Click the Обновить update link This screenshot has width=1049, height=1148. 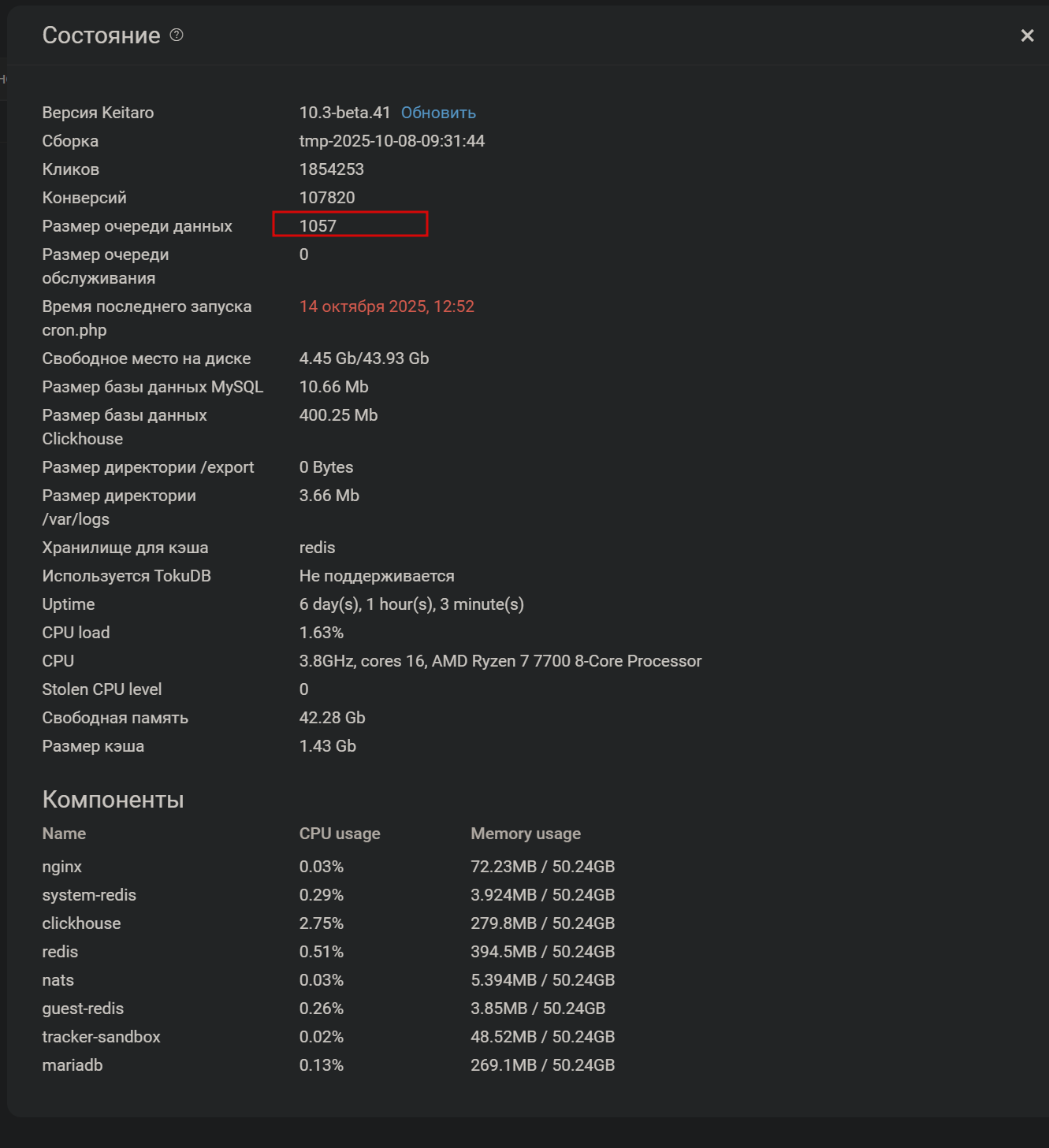pyautogui.click(x=438, y=113)
